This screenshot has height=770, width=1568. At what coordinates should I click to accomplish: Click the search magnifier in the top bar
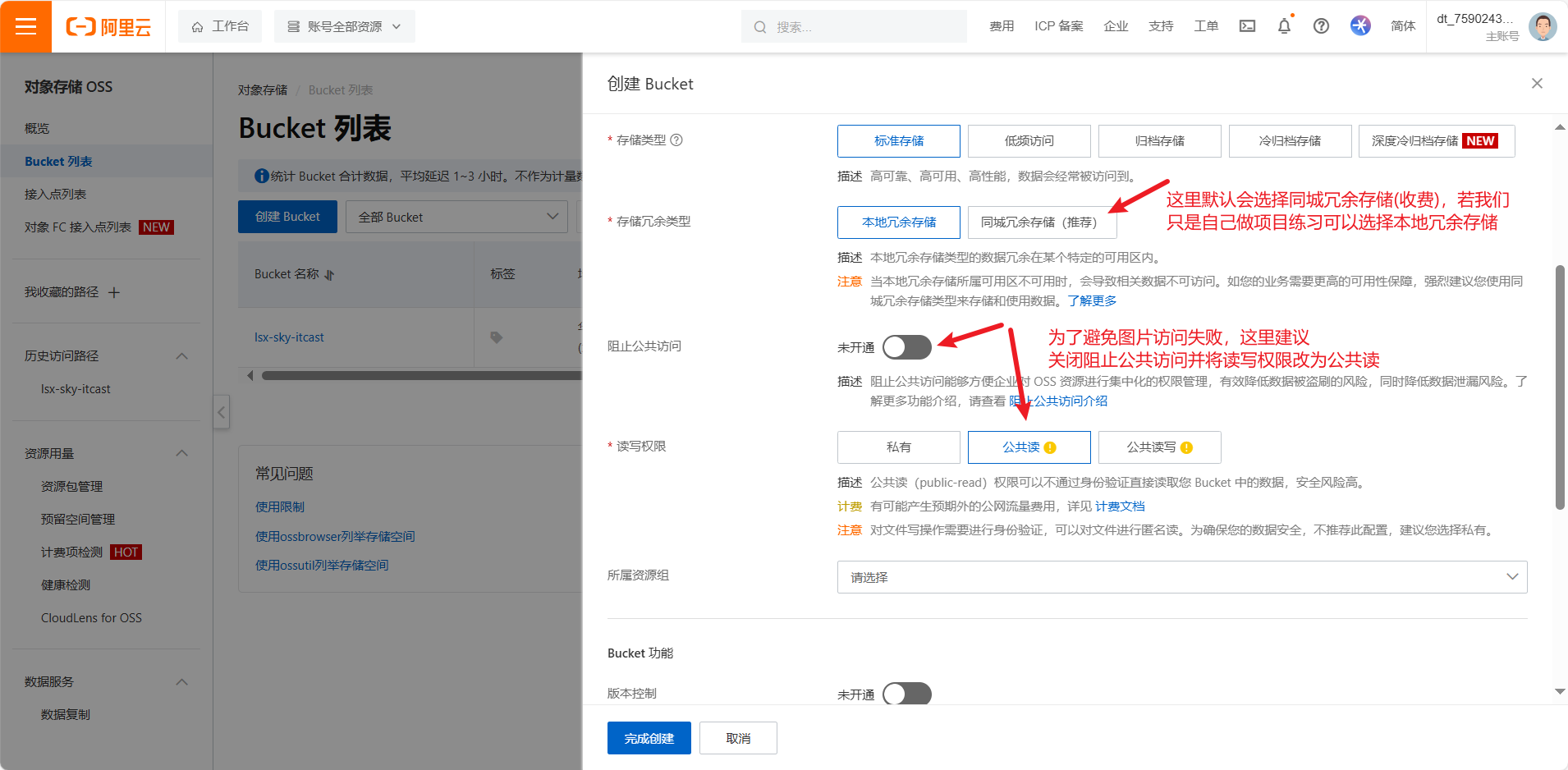pyautogui.click(x=759, y=25)
